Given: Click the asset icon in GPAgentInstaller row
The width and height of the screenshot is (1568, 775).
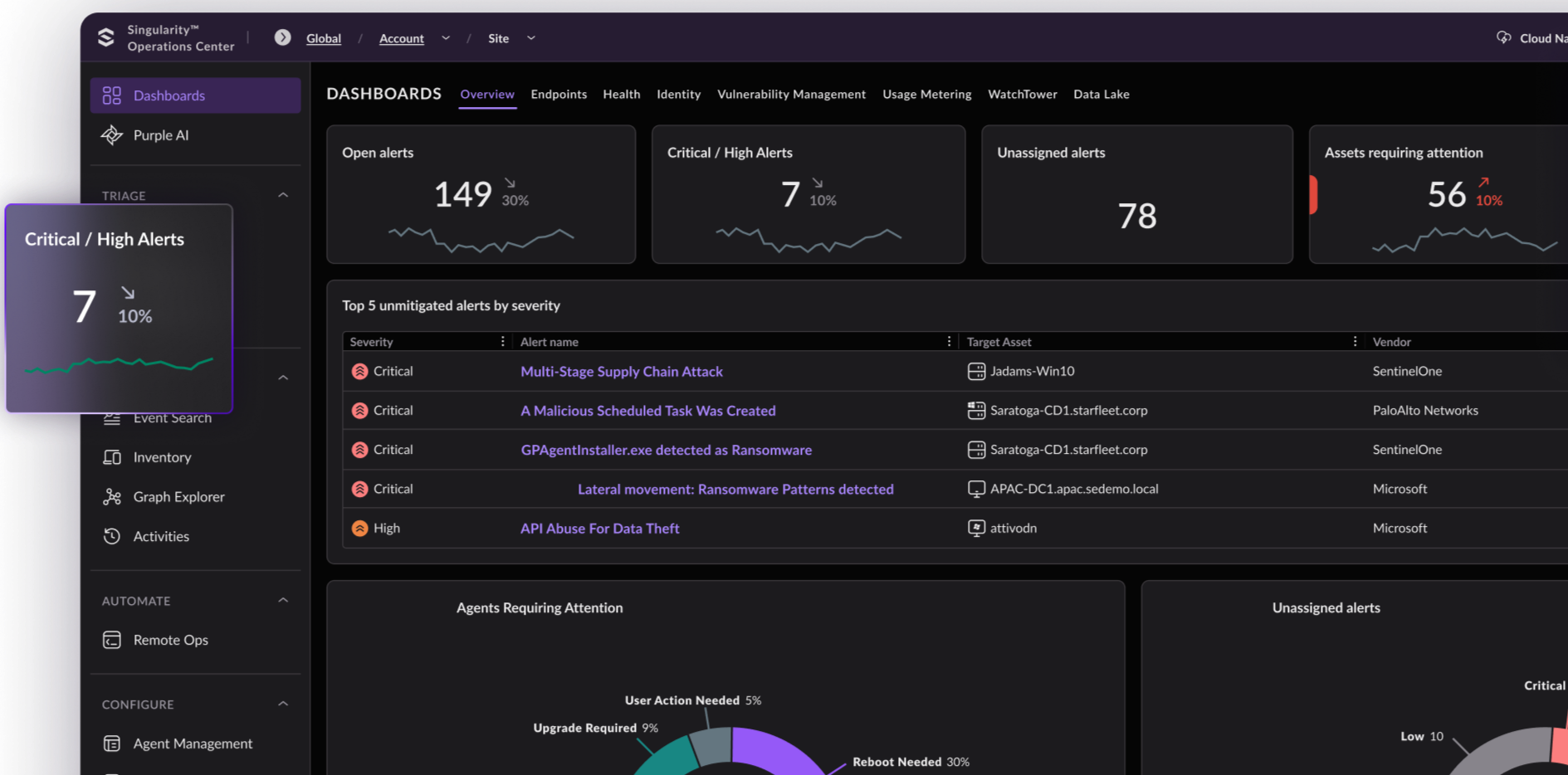Looking at the screenshot, I should click(x=976, y=450).
